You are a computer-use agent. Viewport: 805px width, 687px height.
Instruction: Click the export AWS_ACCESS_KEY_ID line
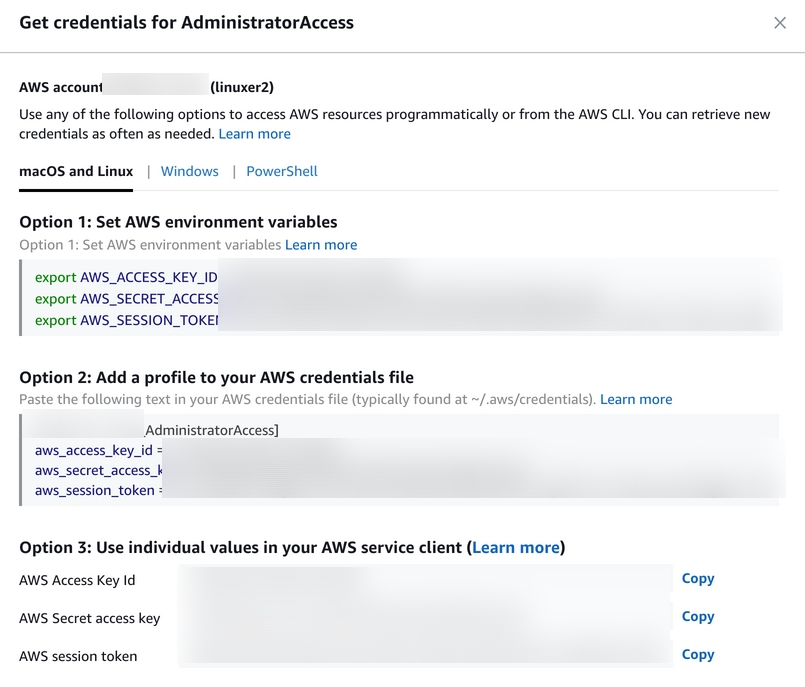(x=126, y=277)
